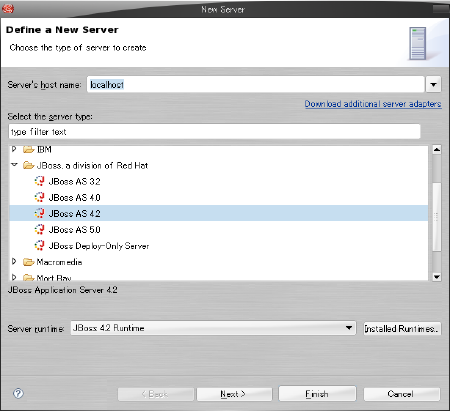Open help with the question mark icon
This screenshot has width=450, height=411.
[x=18, y=394]
